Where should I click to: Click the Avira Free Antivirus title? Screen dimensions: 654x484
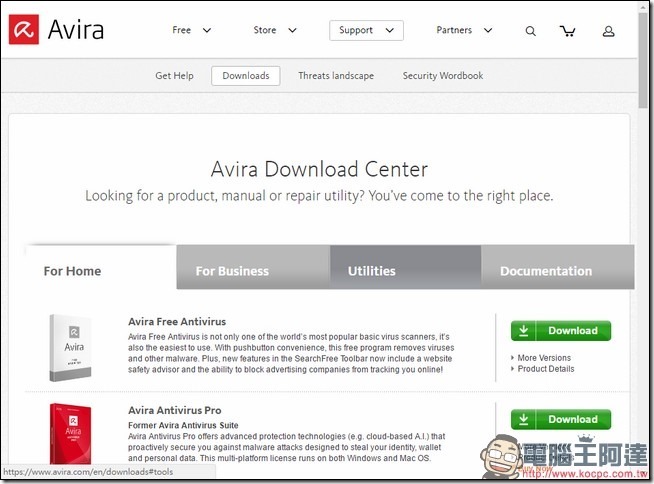pyautogui.click(x=177, y=322)
